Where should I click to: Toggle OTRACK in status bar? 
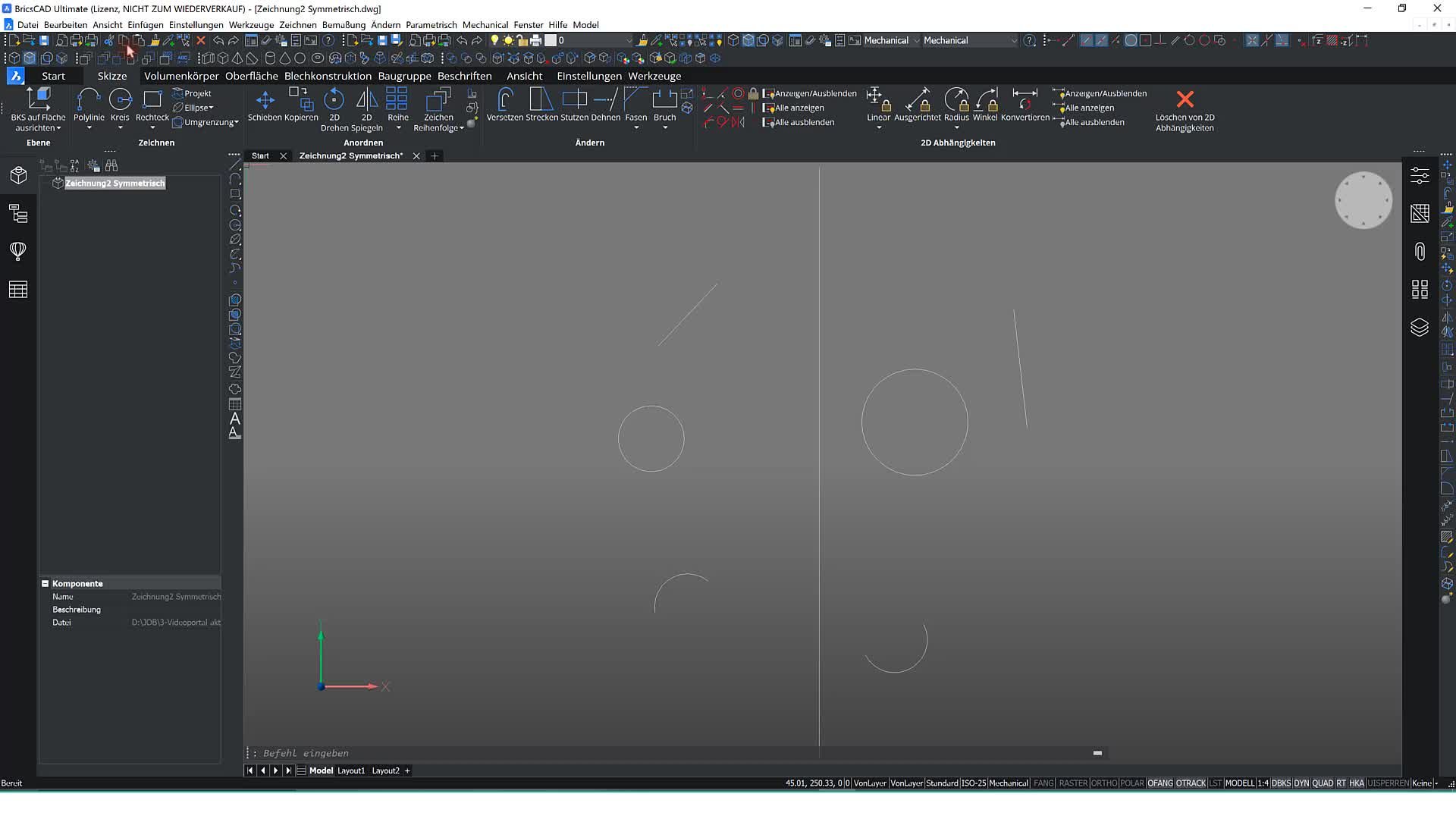click(x=1191, y=783)
